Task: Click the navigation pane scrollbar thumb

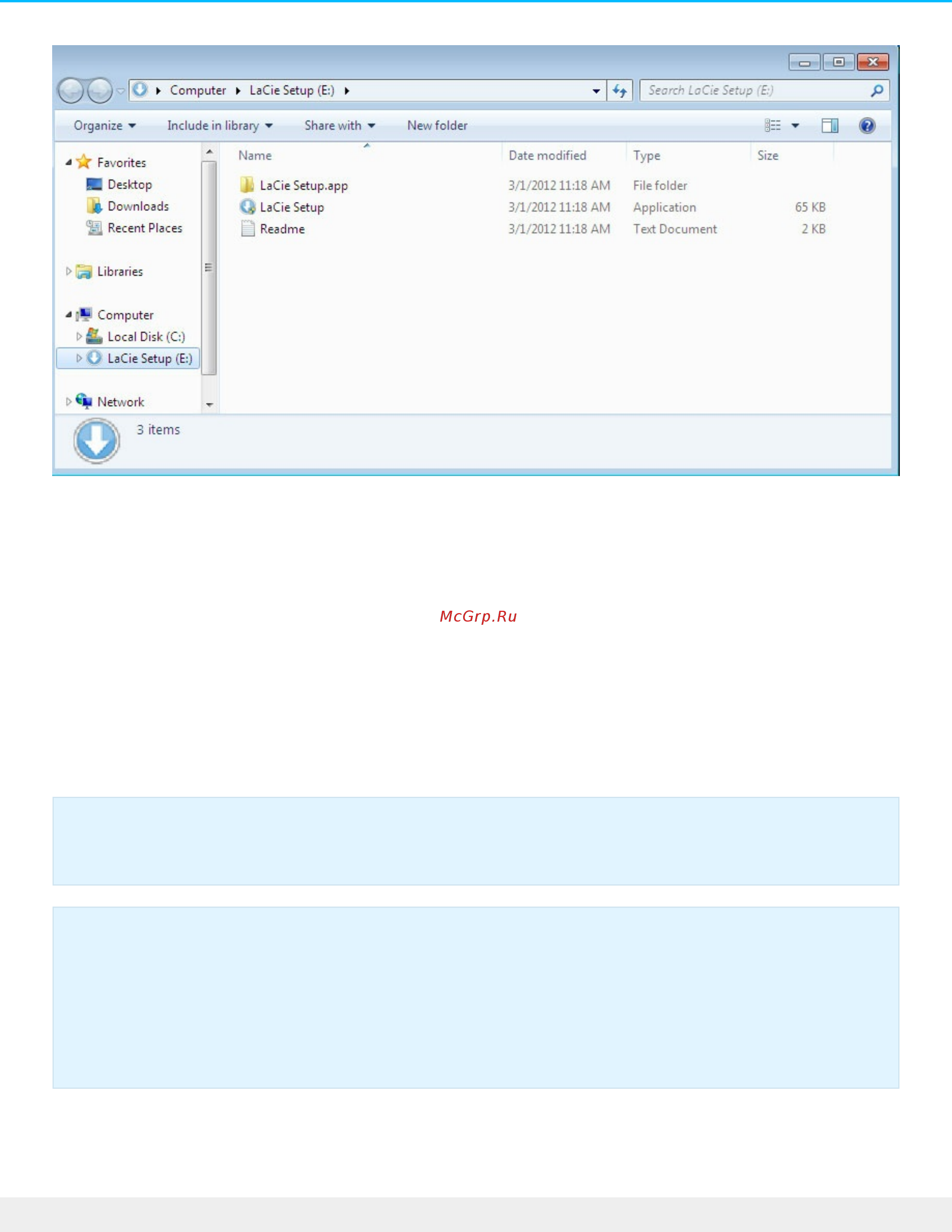Action: 209,268
